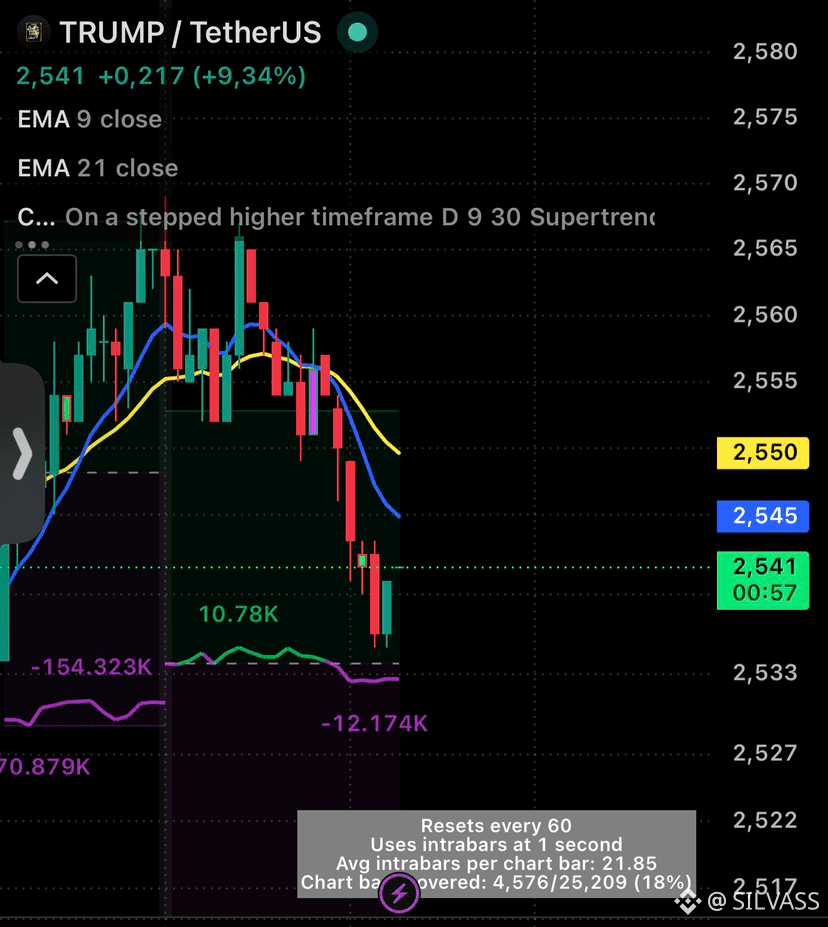Click the 2,527 price scale label
This screenshot has width=828, height=927.
click(x=765, y=753)
